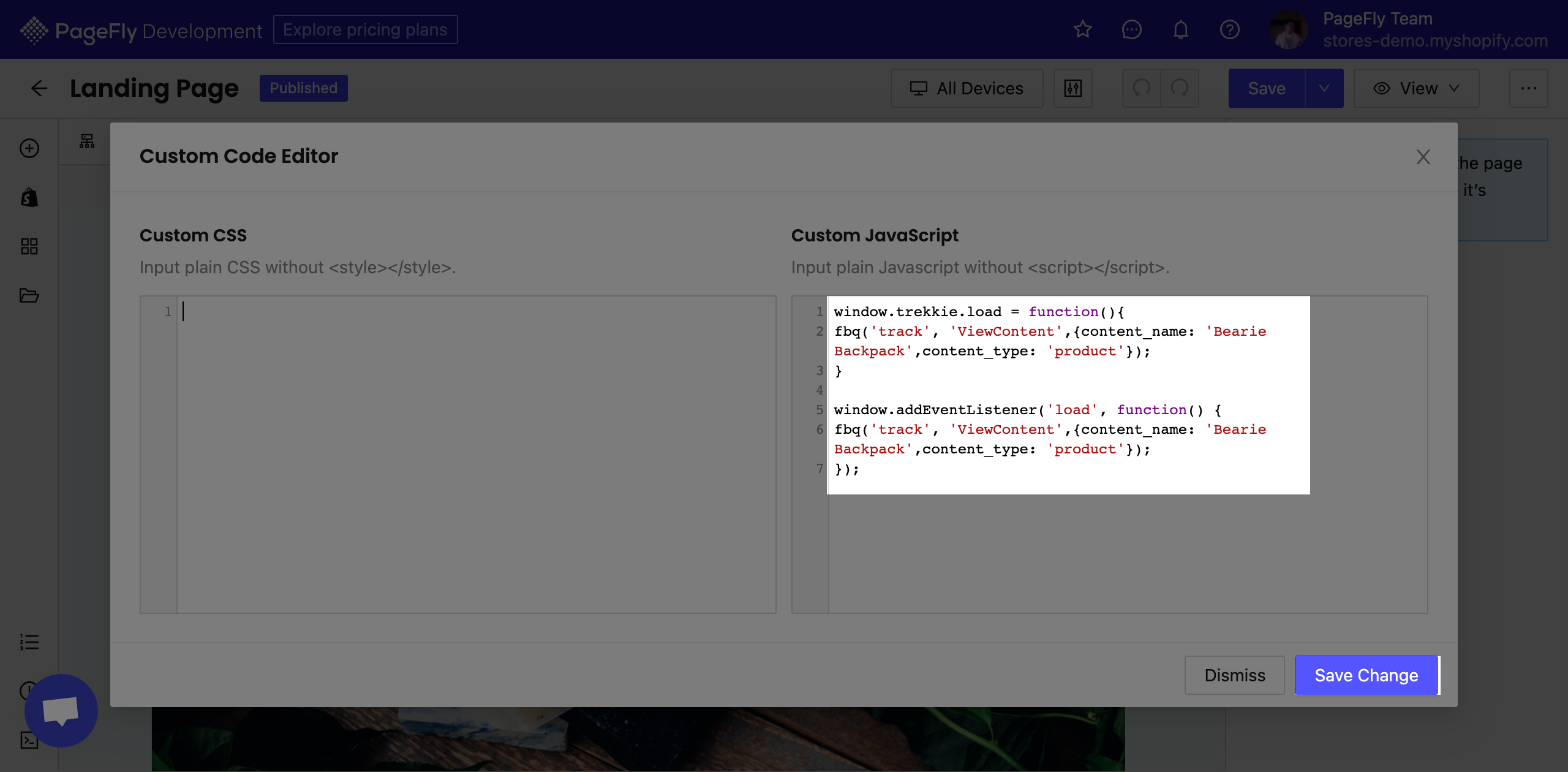Click the stores-demo.myshopify.com account text
Viewport: 1568px width, 772px height.
(1434, 41)
